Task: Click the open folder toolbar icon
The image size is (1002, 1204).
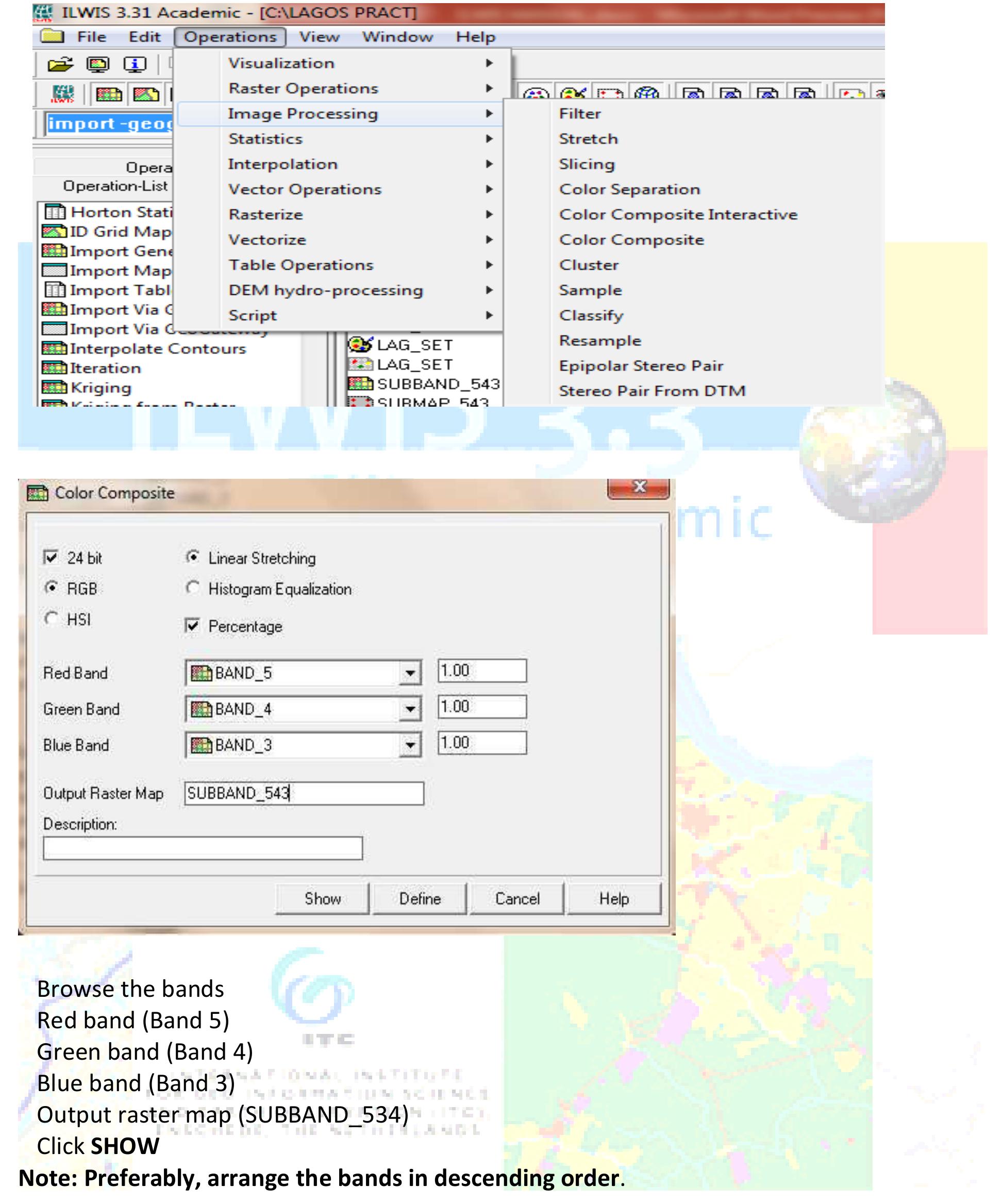Action: pyautogui.click(x=60, y=64)
